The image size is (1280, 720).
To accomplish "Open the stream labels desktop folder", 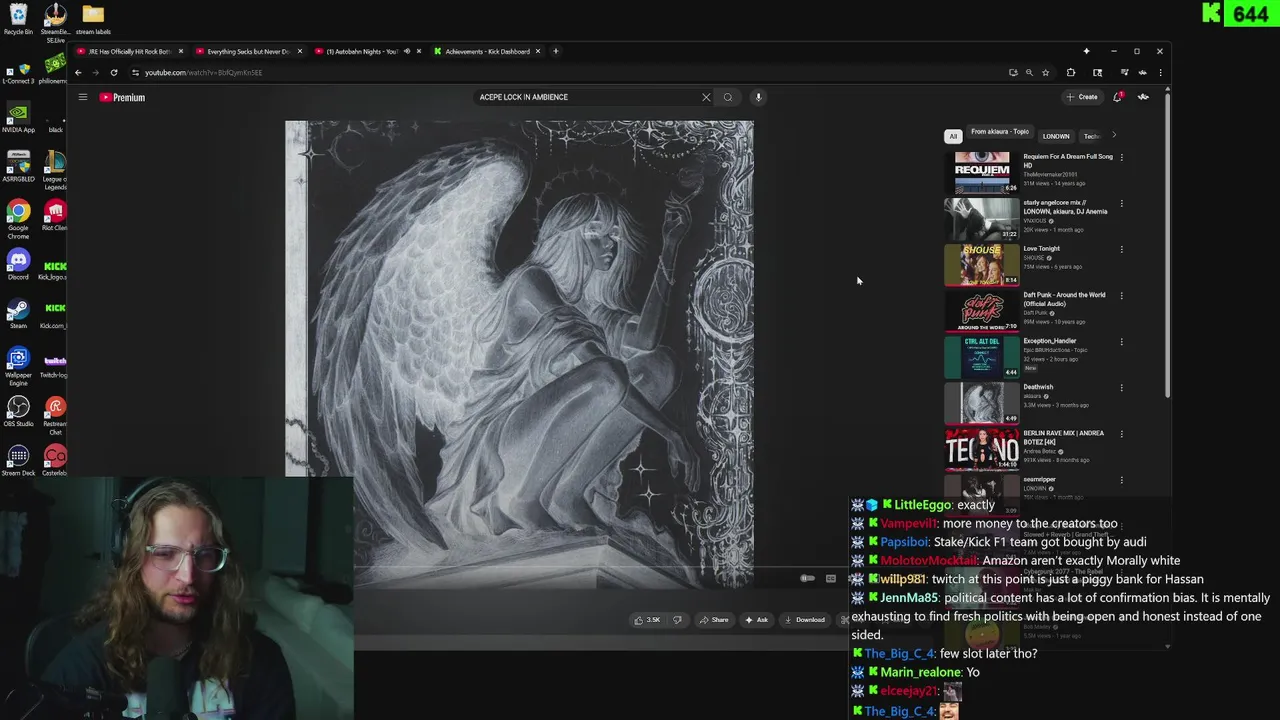I will pyautogui.click(x=93, y=19).
